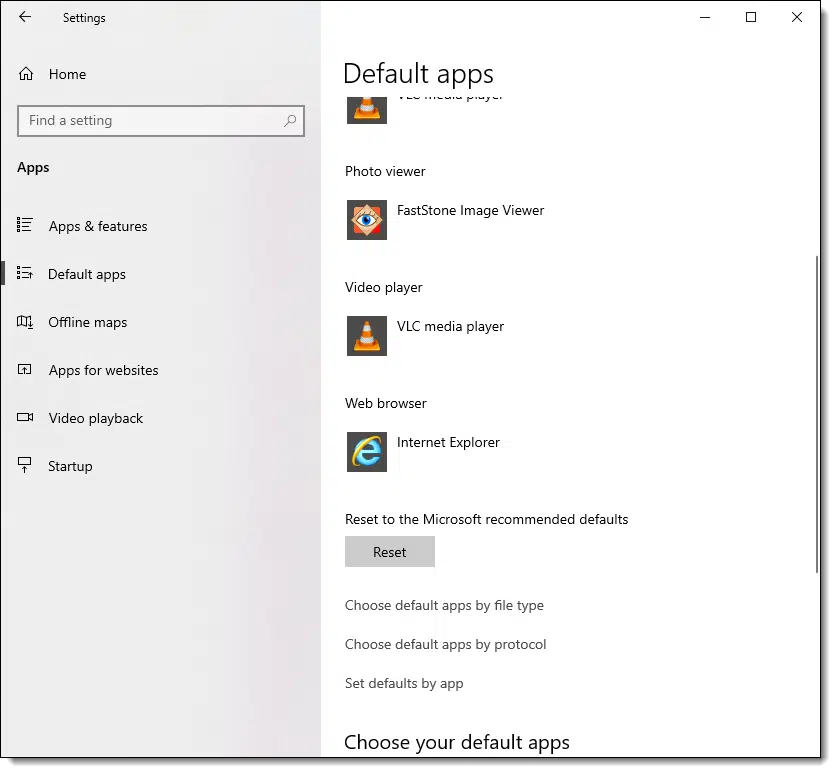The height and width of the screenshot is (773, 836).
Task: Maximize the Settings window
Action: [x=751, y=18]
